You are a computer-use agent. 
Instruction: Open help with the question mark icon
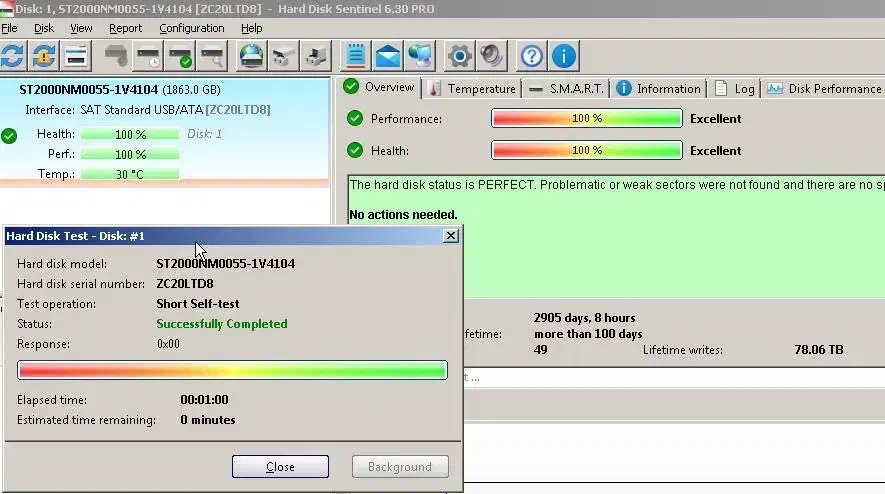[x=532, y=55]
